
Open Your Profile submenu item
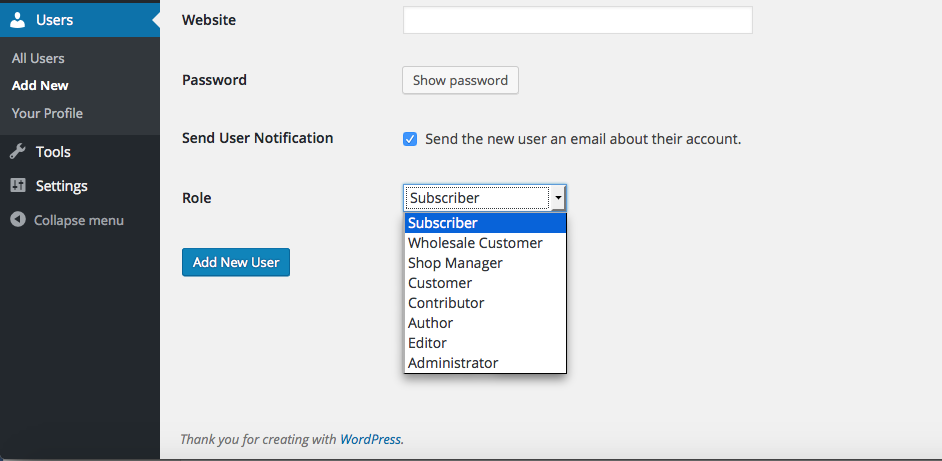pos(47,113)
